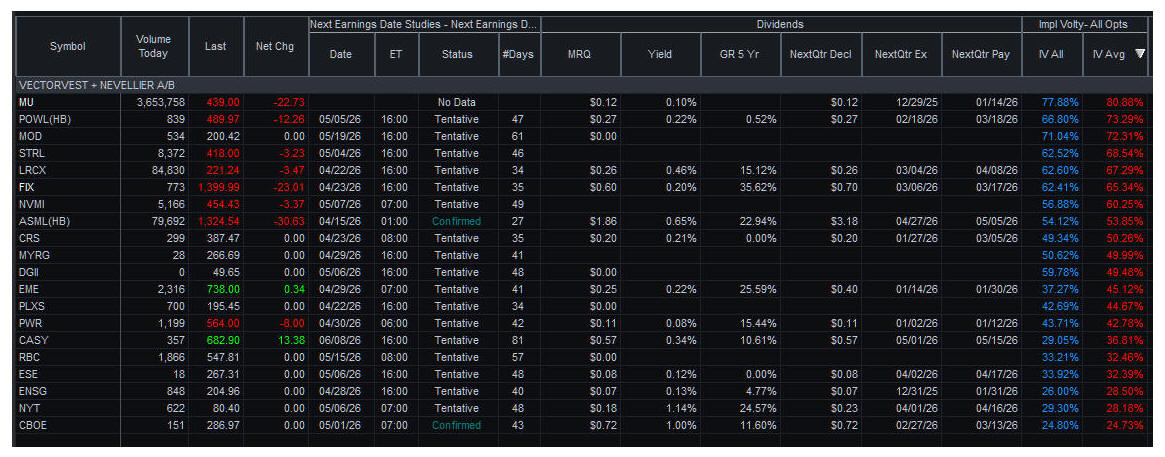Sort by the Volume Today column header
Image resolution: width=1165 pixels, height=457 pixels.
[x=153, y=46]
